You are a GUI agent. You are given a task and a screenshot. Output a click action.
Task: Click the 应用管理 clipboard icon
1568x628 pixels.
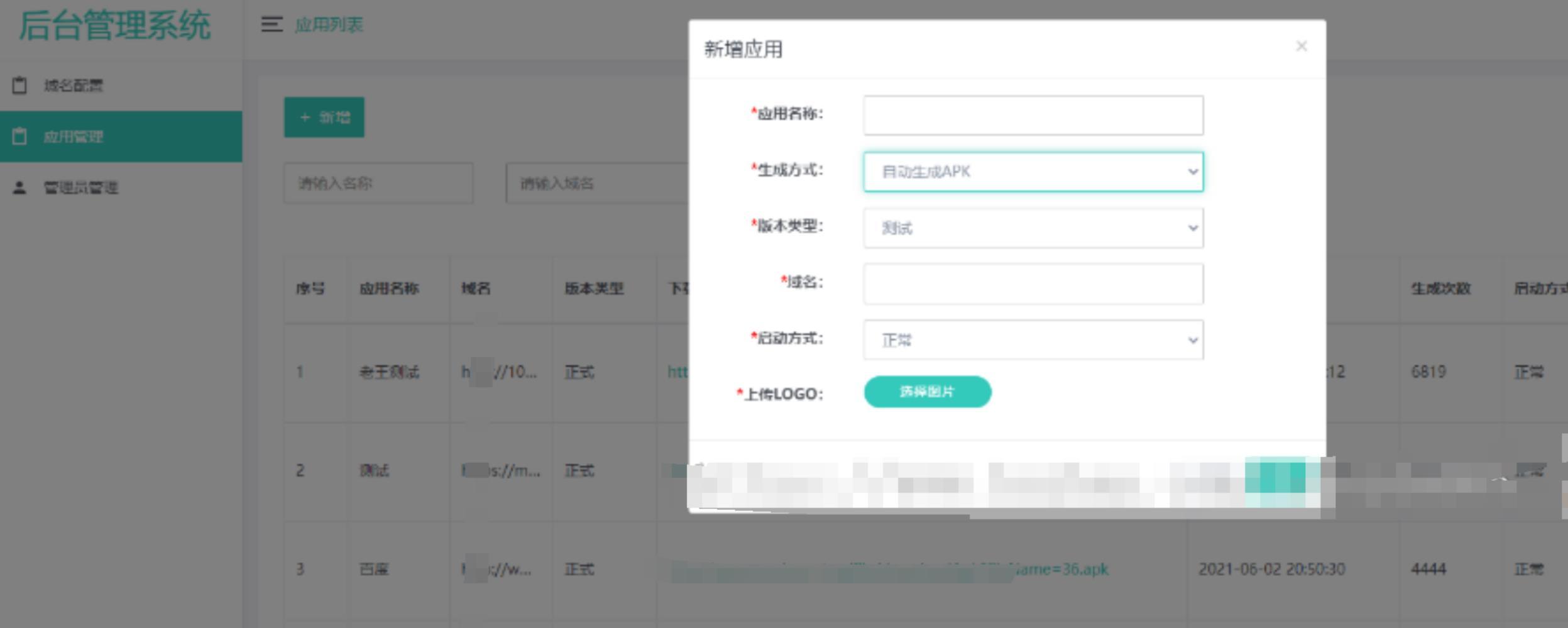pos(19,136)
